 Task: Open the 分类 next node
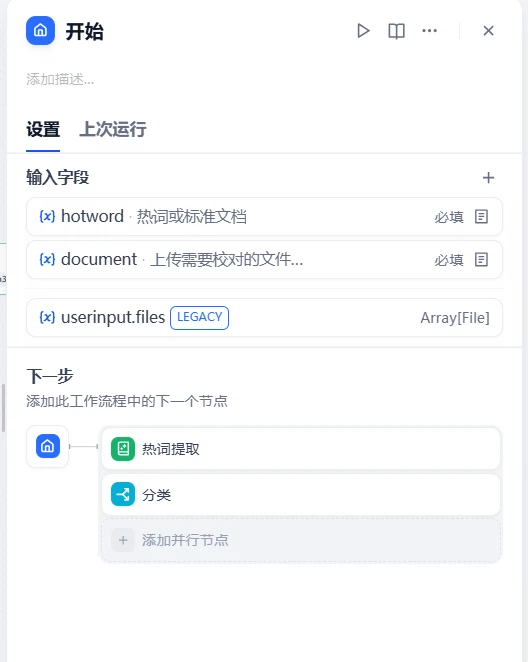click(301, 495)
